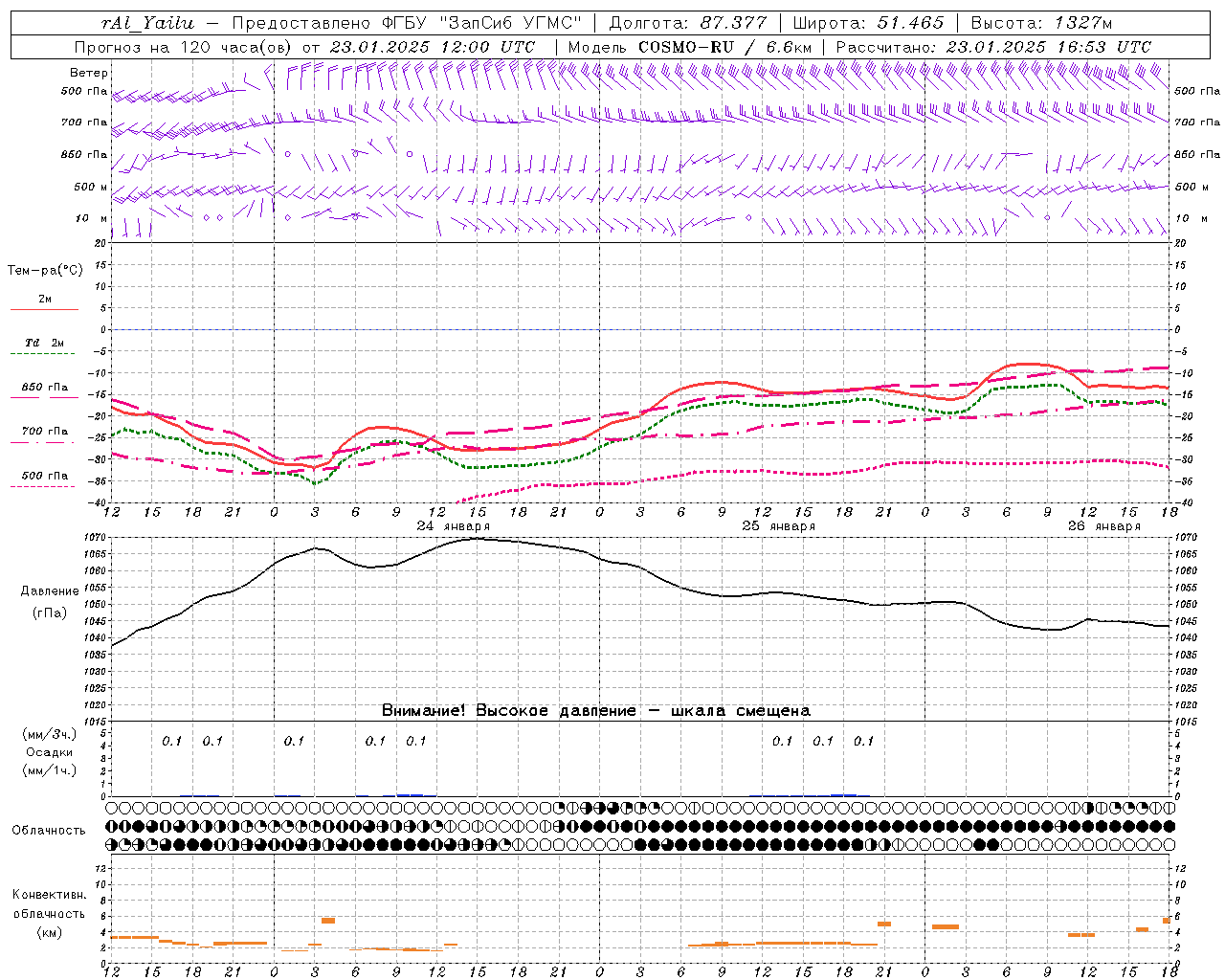Click the Ветер wind panel label
The height and width of the screenshot is (980, 1225).
click(x=89, y=73)
